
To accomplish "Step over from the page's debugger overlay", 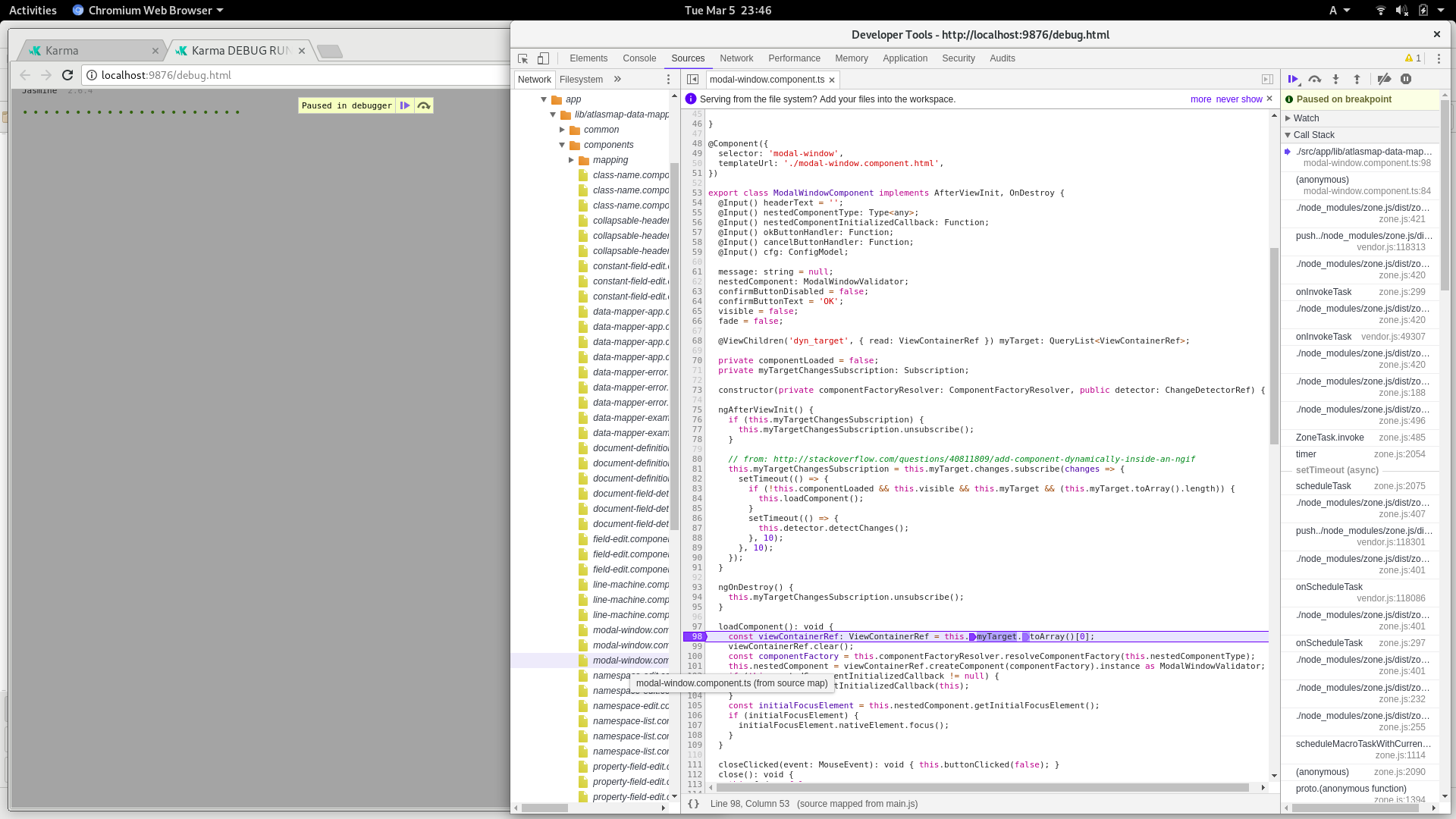I will tap(424, 105).
